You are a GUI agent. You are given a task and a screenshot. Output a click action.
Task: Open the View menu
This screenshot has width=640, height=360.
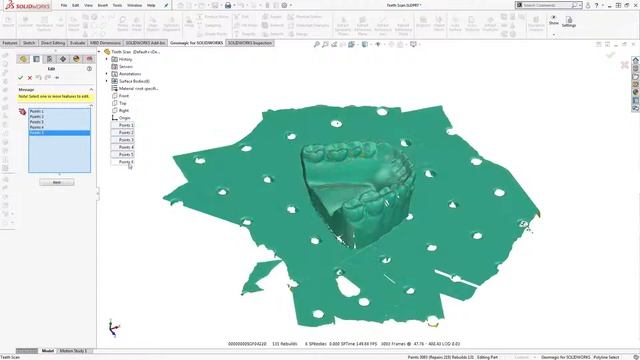pyautogui.click(x=88, y=5)
